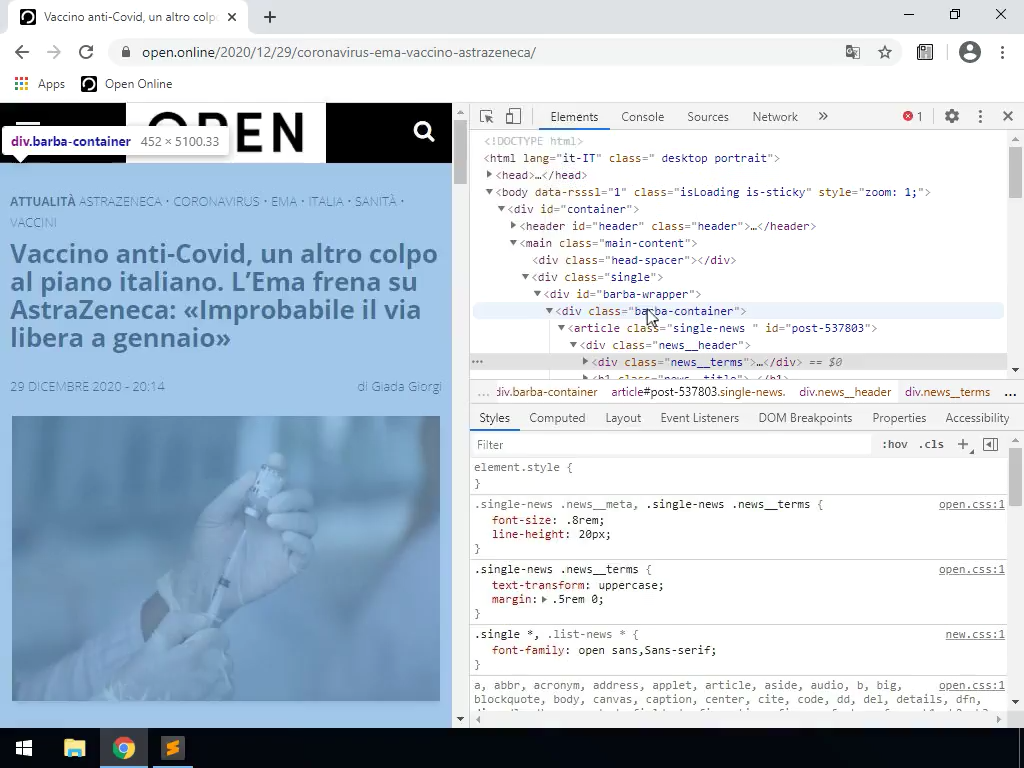Open File Explorer from taskbar

pos(74,748)
